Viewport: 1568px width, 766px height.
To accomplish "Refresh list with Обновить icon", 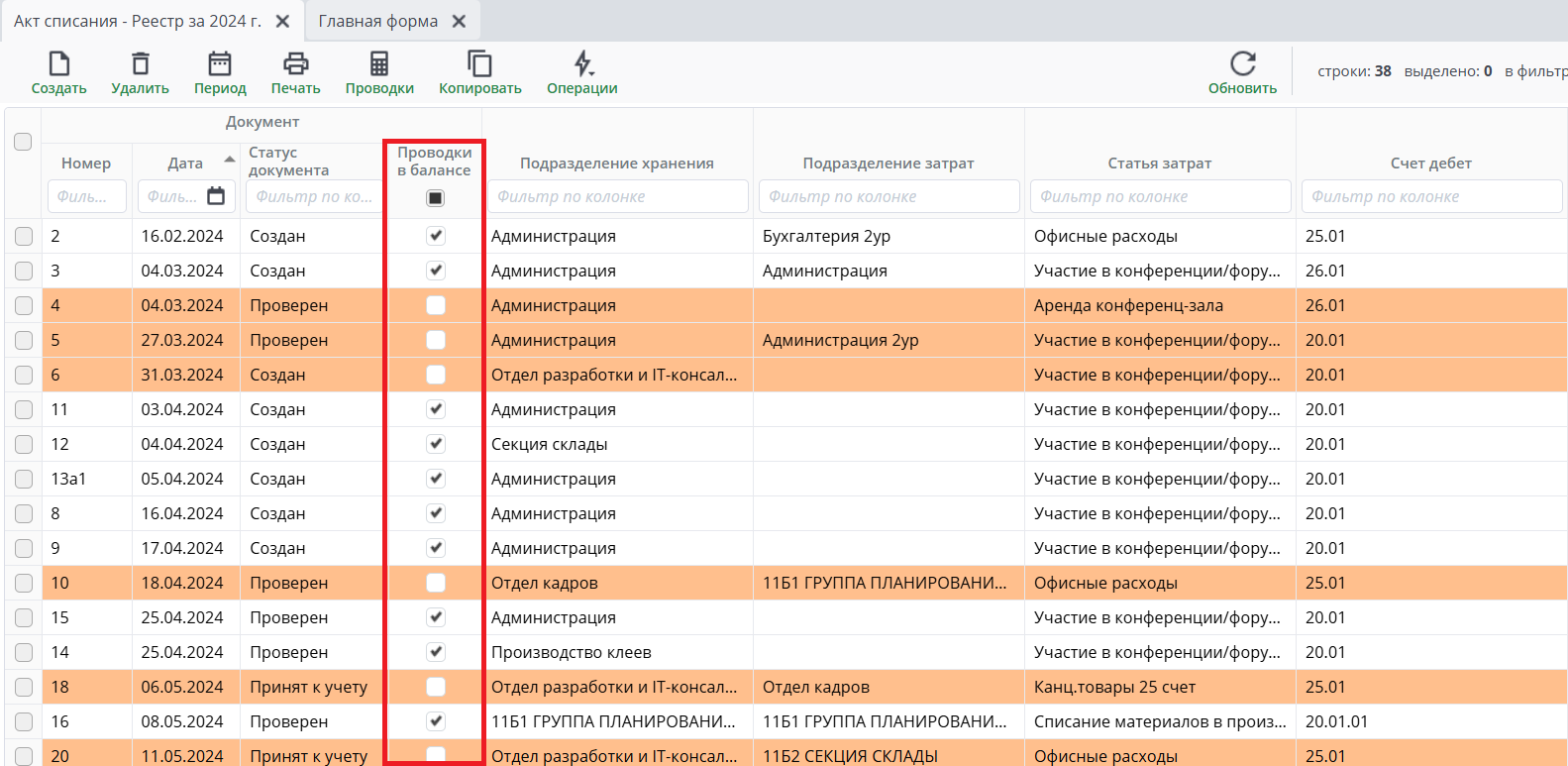I will pos(1242,64).
